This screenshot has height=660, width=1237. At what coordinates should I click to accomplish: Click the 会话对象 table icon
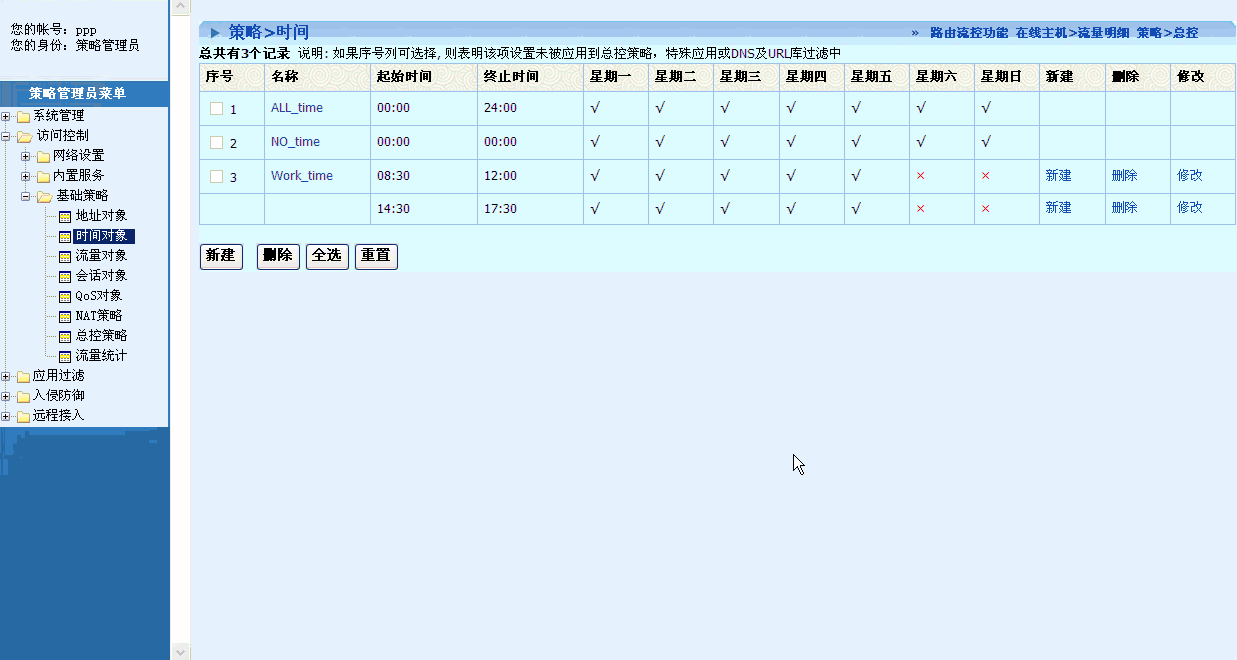point(65,276)
